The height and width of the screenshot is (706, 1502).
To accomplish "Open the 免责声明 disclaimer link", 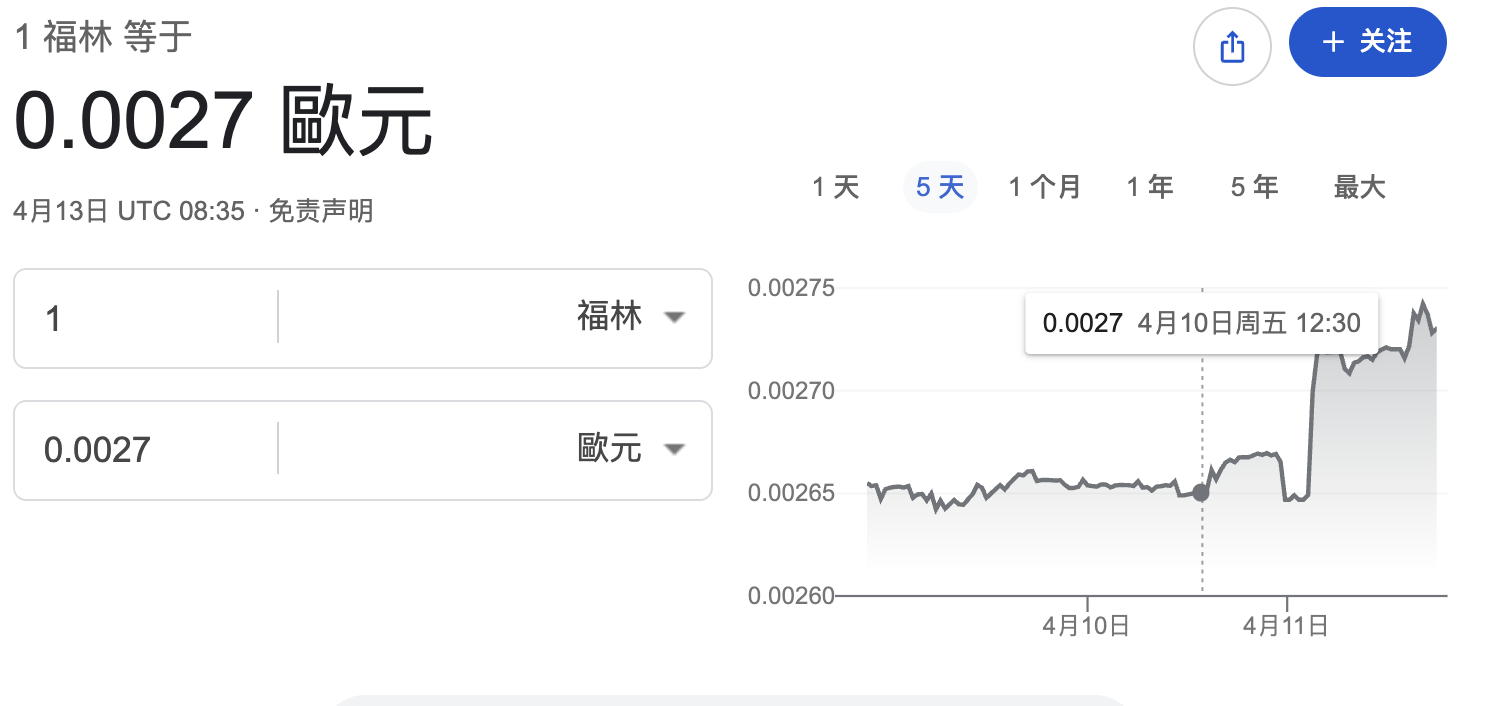I will [321, 212].
